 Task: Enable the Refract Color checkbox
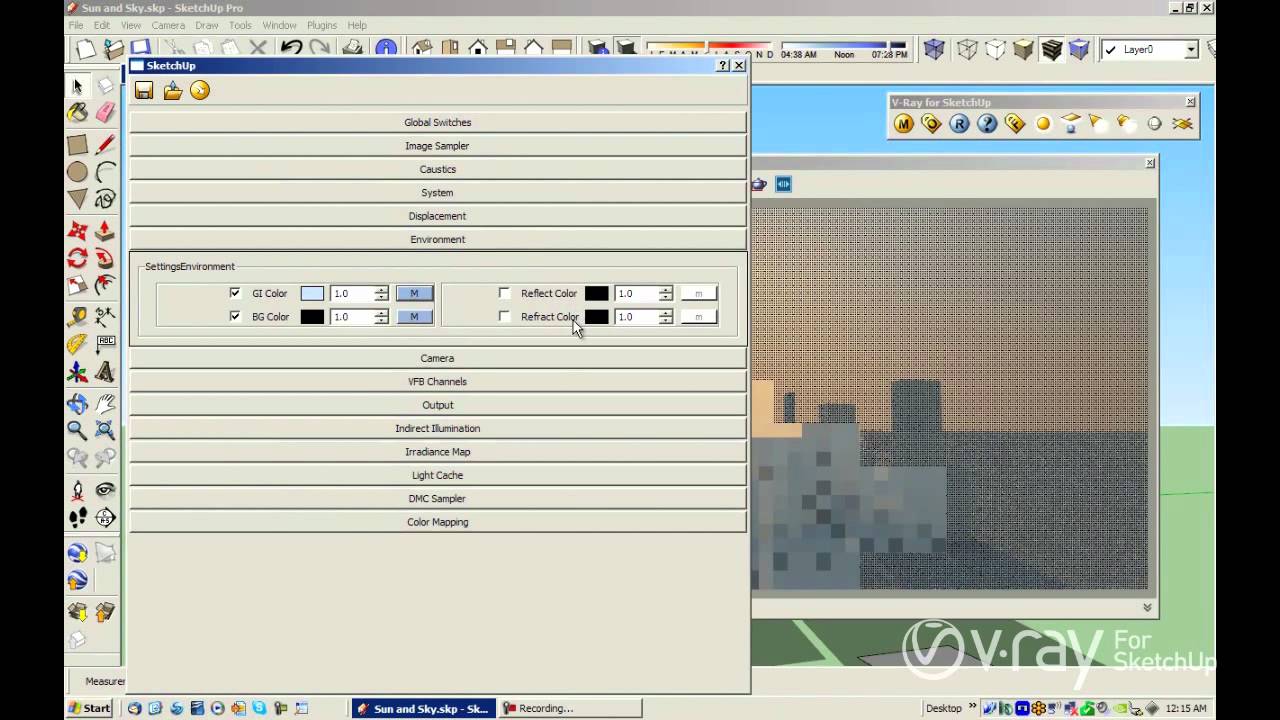click(504, 316)
